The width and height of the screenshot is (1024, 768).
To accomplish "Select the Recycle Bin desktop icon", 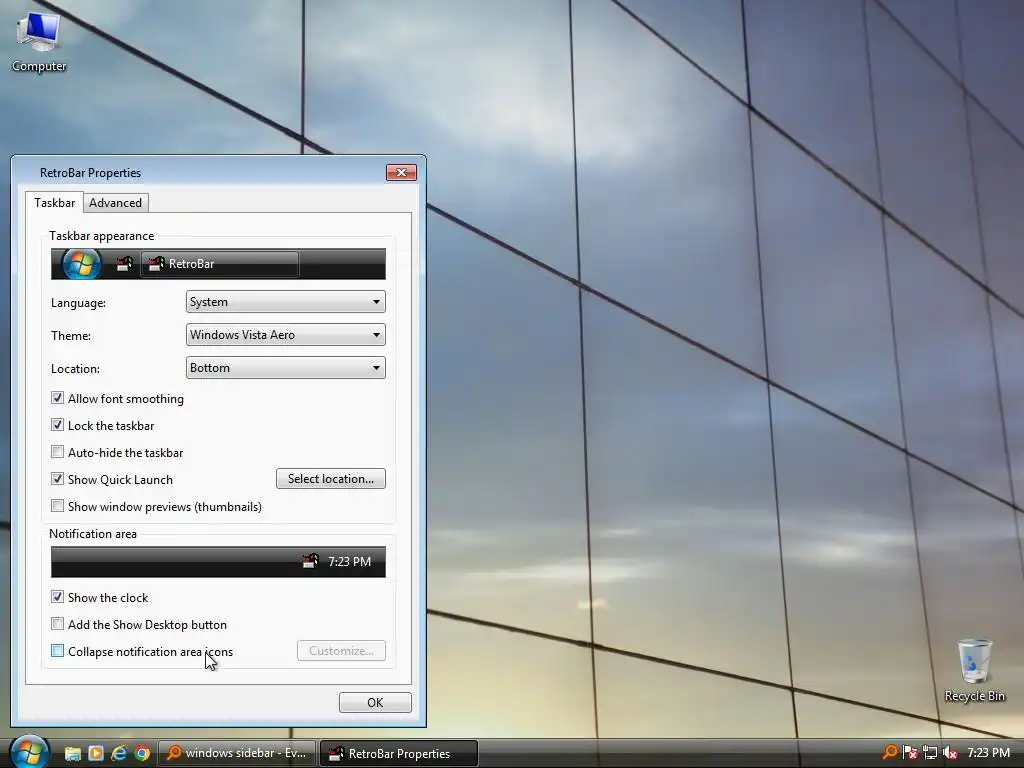I will pyautogui.click(x=974, y=671).
